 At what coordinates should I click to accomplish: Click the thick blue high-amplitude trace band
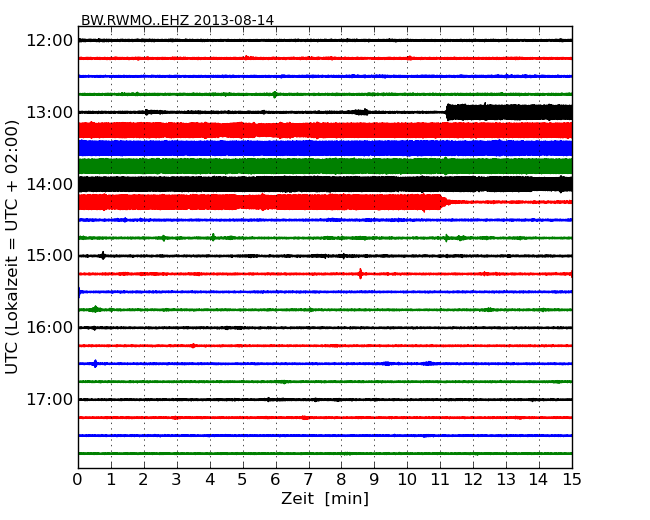(325, 148)
